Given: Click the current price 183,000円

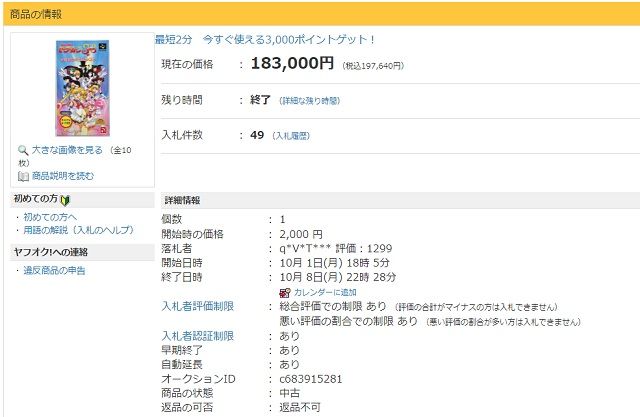Looking at the screenshot, I should pyautogui.click(x=292, y=63).
